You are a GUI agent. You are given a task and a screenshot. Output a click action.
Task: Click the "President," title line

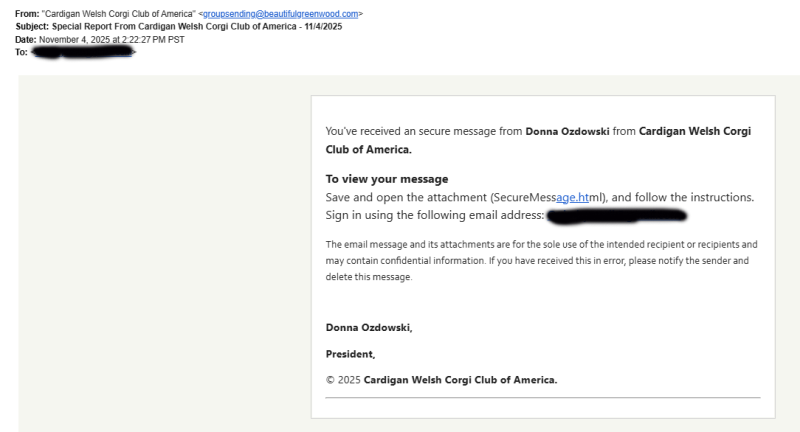[351, 353]
